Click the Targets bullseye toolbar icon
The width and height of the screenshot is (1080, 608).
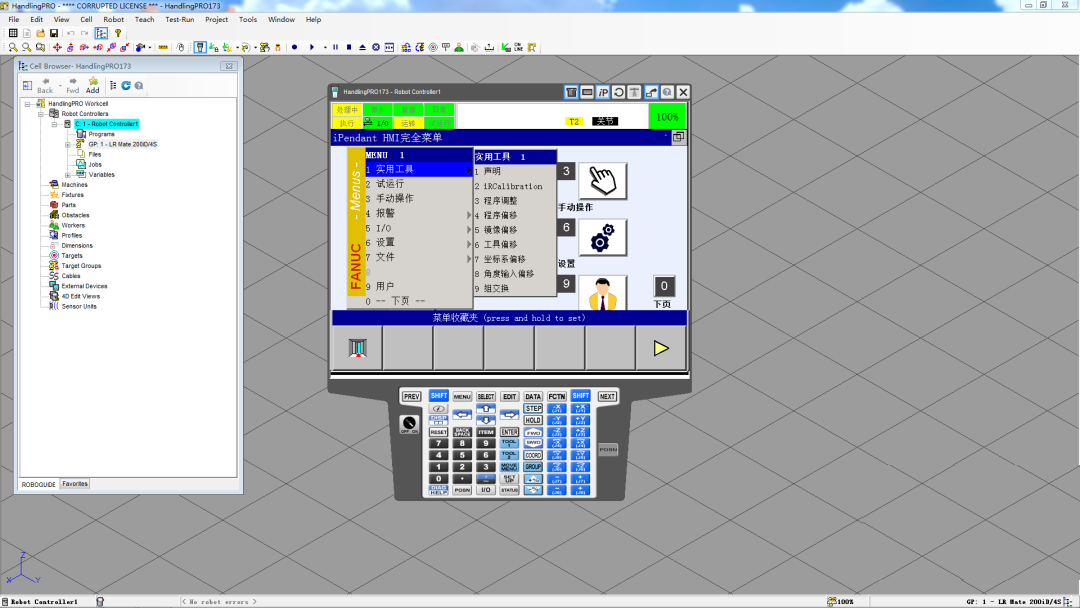pyautogui.click(x=433, y=48)
